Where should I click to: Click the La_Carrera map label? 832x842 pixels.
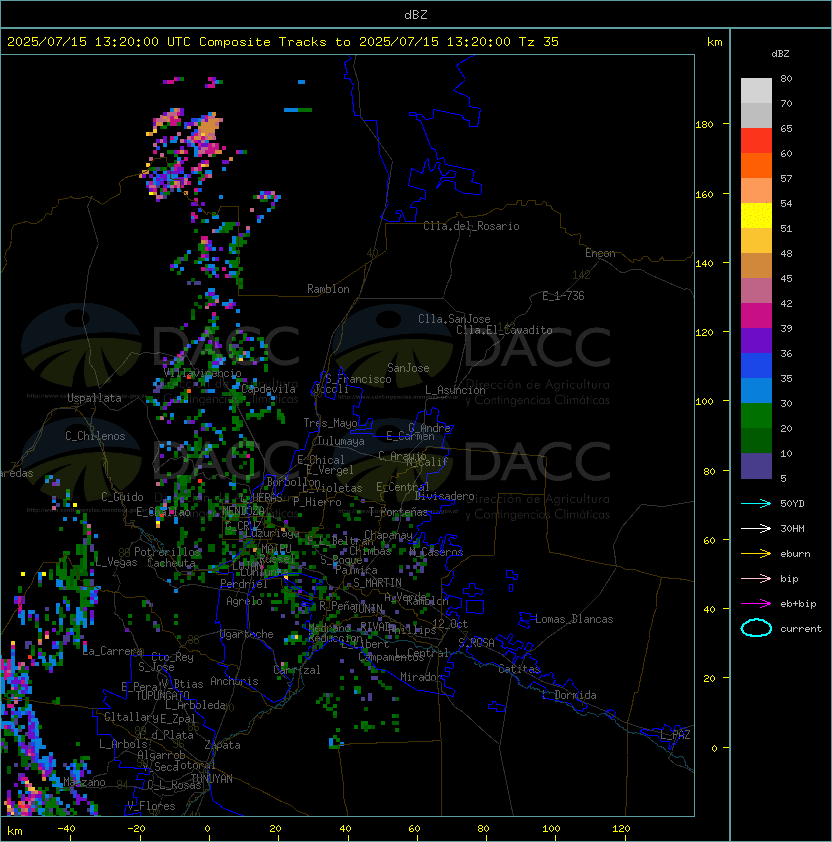pos(113,651)
